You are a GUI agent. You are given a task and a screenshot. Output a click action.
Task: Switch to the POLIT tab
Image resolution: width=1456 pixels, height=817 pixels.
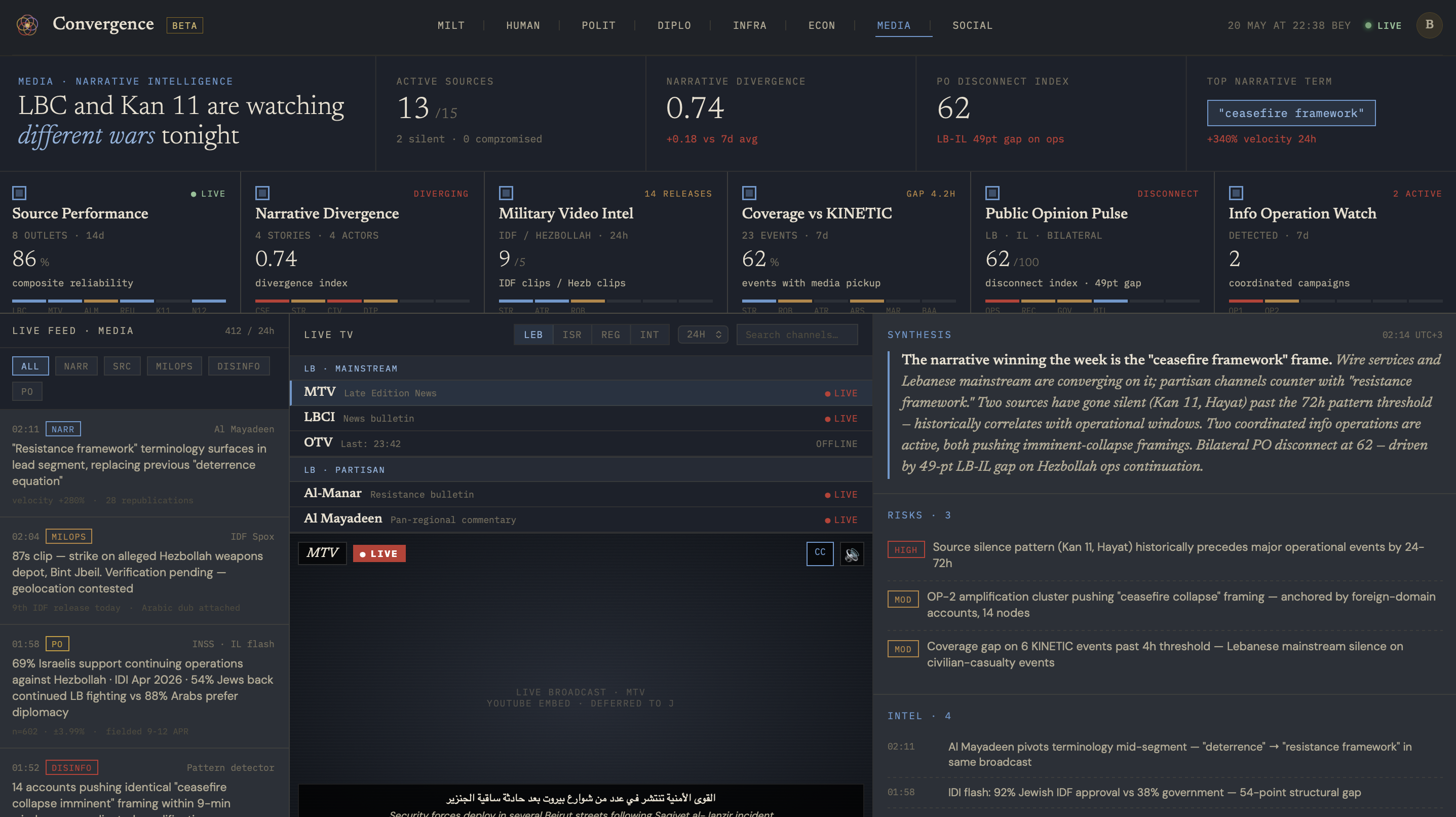(599, 25)
